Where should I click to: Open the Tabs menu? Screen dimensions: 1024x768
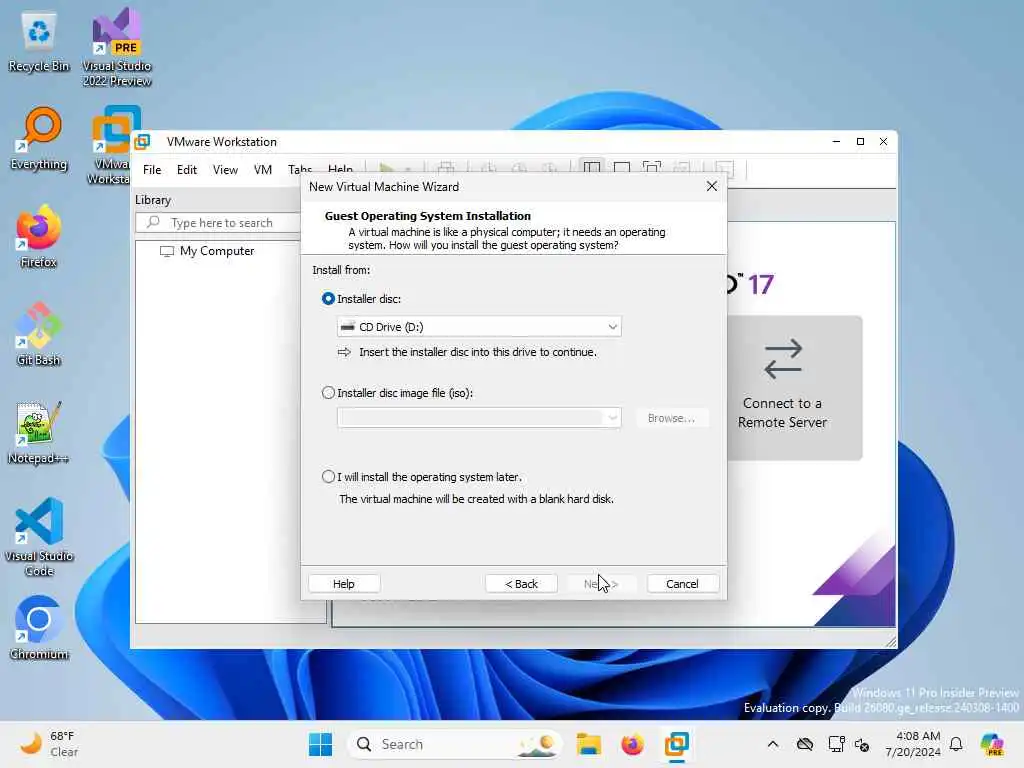pyautogui.click(x=300, y=169)
